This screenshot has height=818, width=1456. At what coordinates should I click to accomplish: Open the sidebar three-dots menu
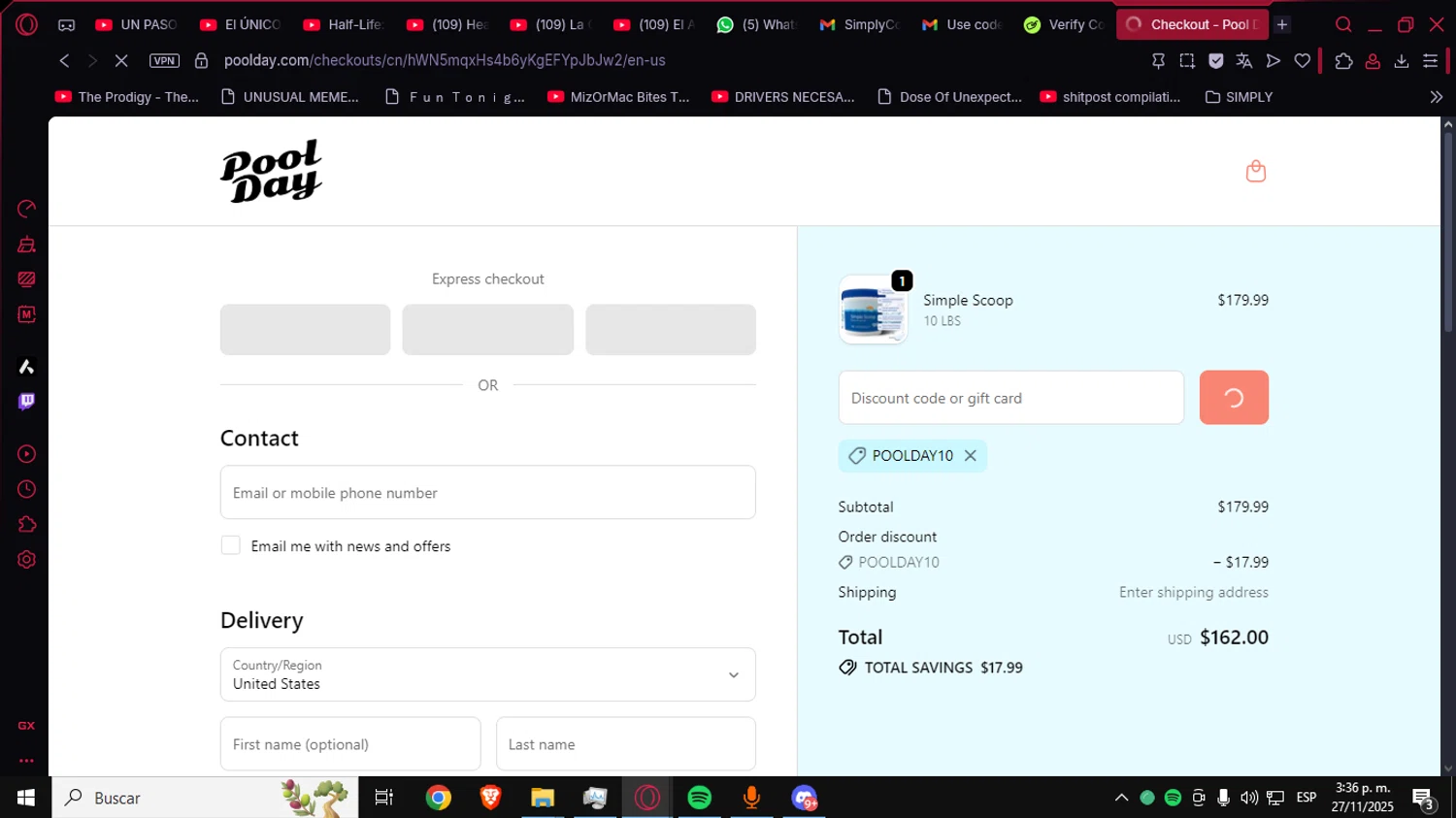point(26,761)
